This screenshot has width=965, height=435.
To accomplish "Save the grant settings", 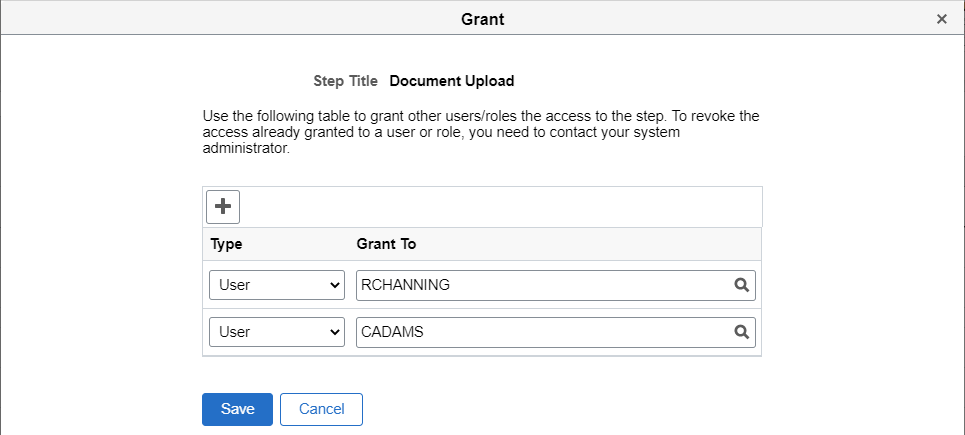I will (x=237, y=409).
